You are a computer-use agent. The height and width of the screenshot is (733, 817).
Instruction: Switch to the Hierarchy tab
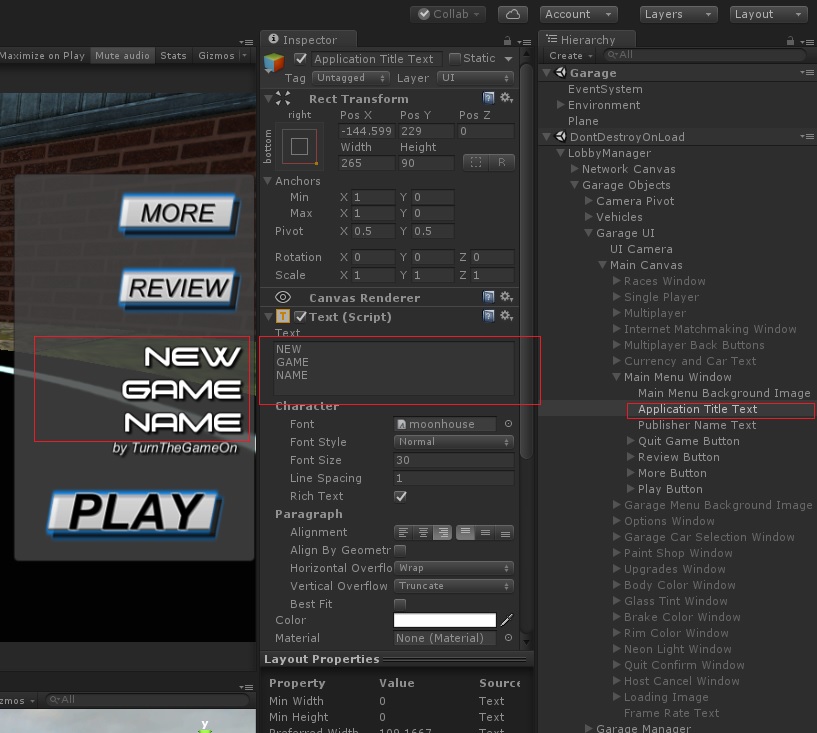585,38
